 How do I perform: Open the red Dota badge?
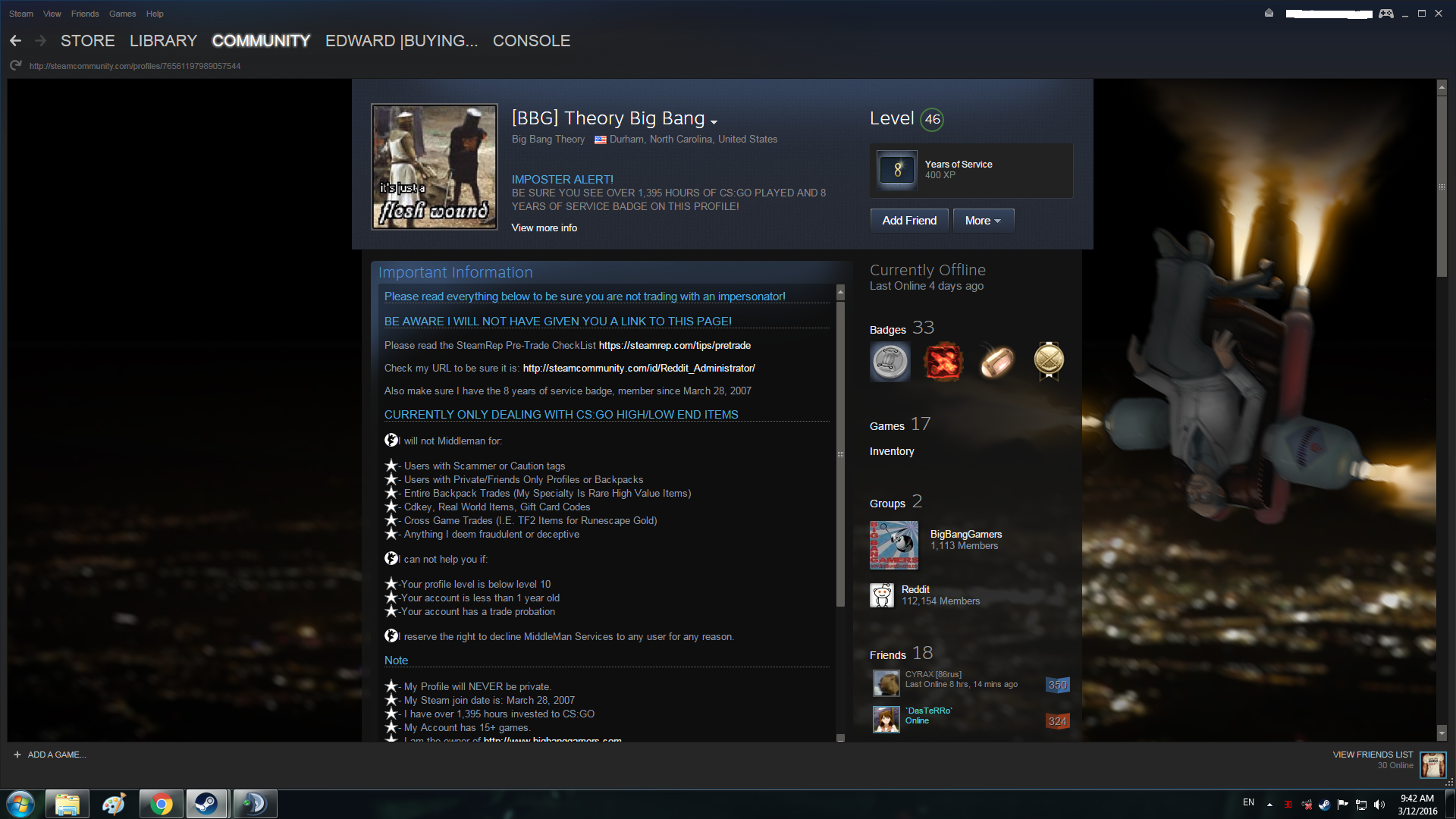(943, 362)
